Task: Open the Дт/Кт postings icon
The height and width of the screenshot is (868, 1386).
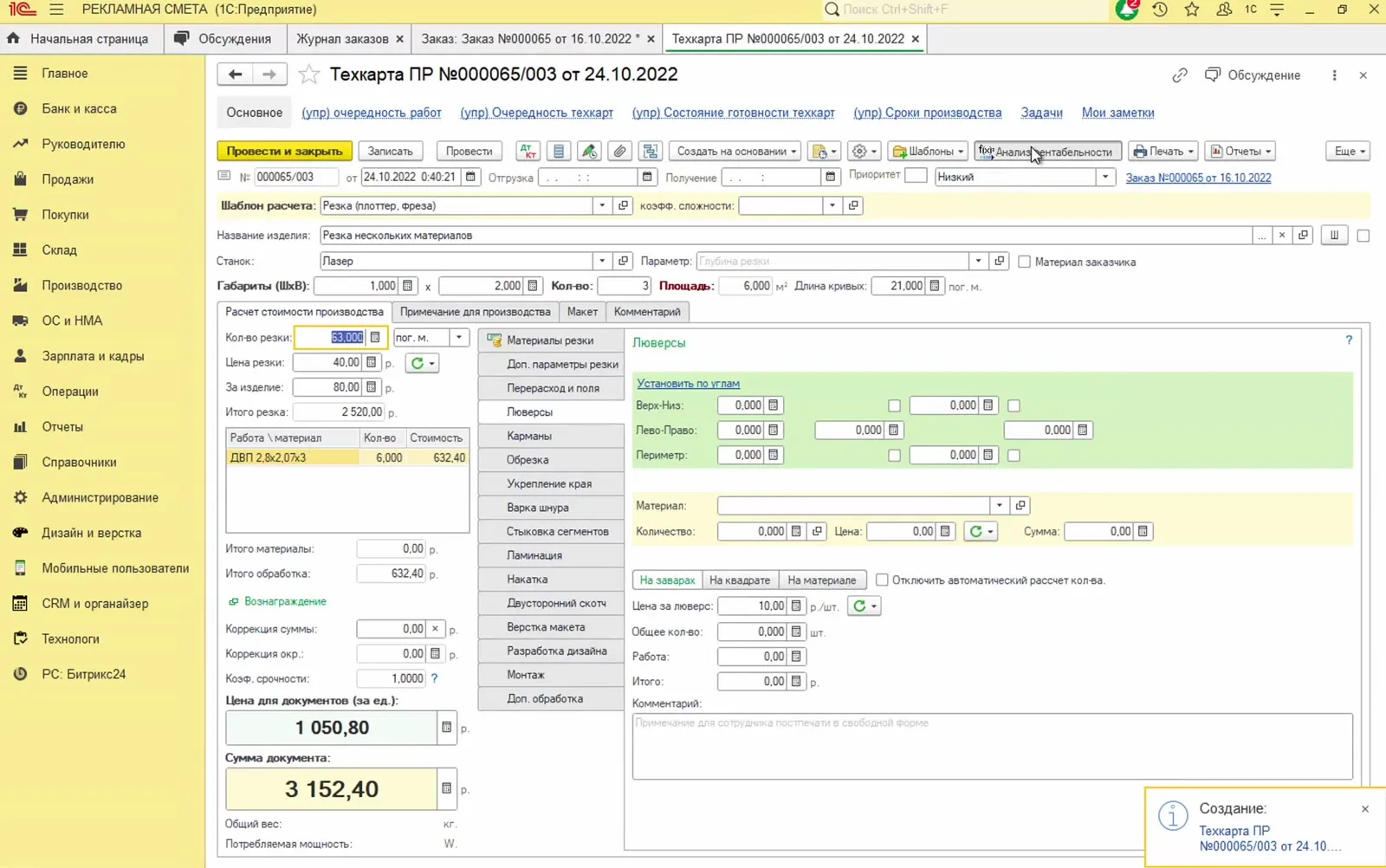Action: coord(528,151)
